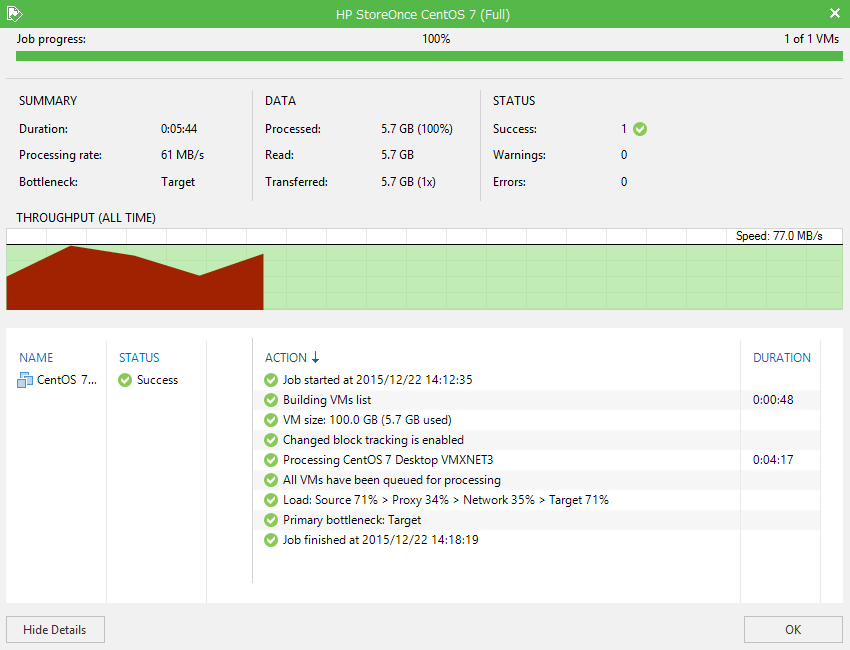This screenshot has height=650, width=850.
Task: Click the Veeam job icon in title bar
Action: click(15, 14)
